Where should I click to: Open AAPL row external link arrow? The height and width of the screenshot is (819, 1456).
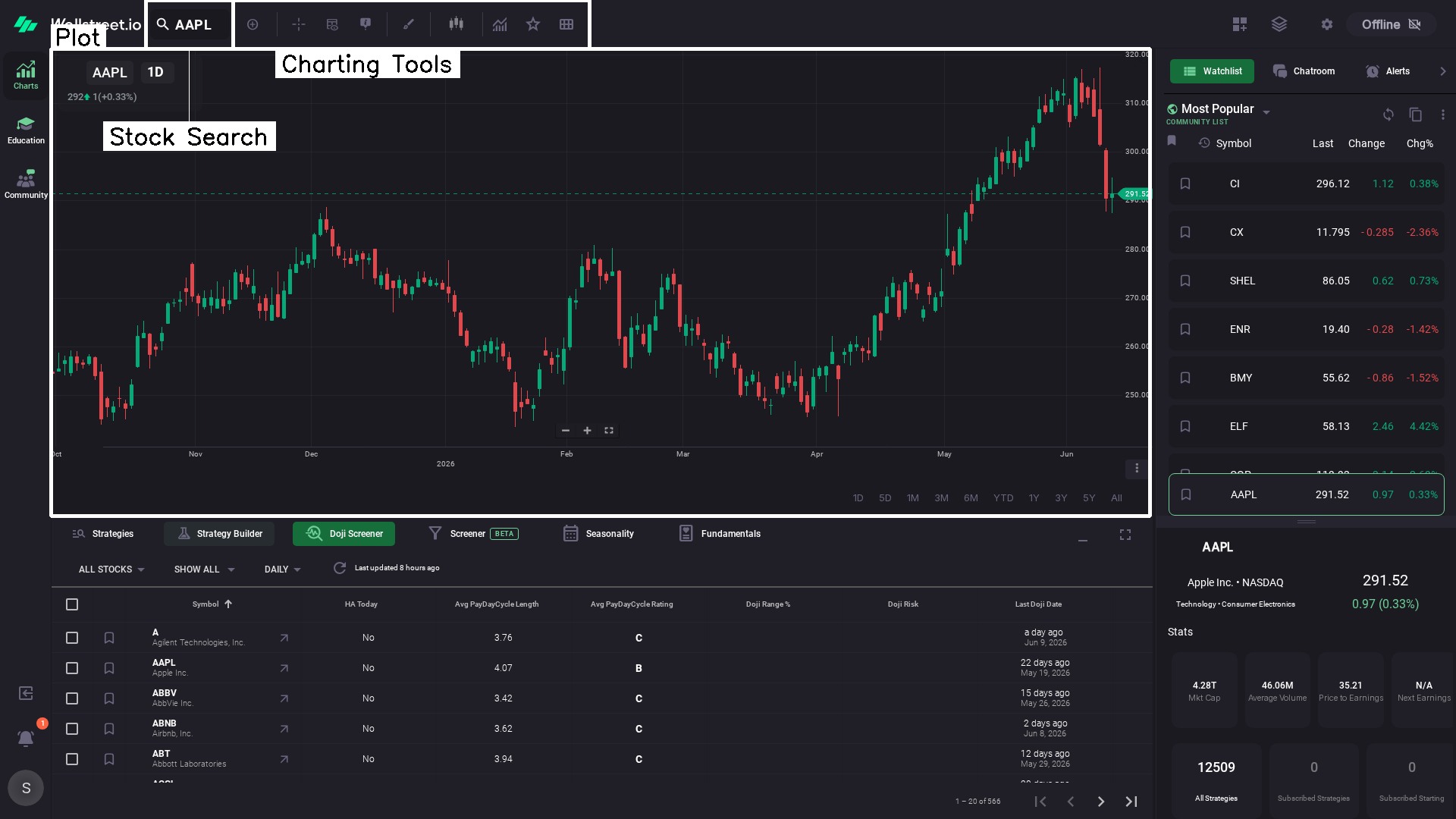point(284,668)
